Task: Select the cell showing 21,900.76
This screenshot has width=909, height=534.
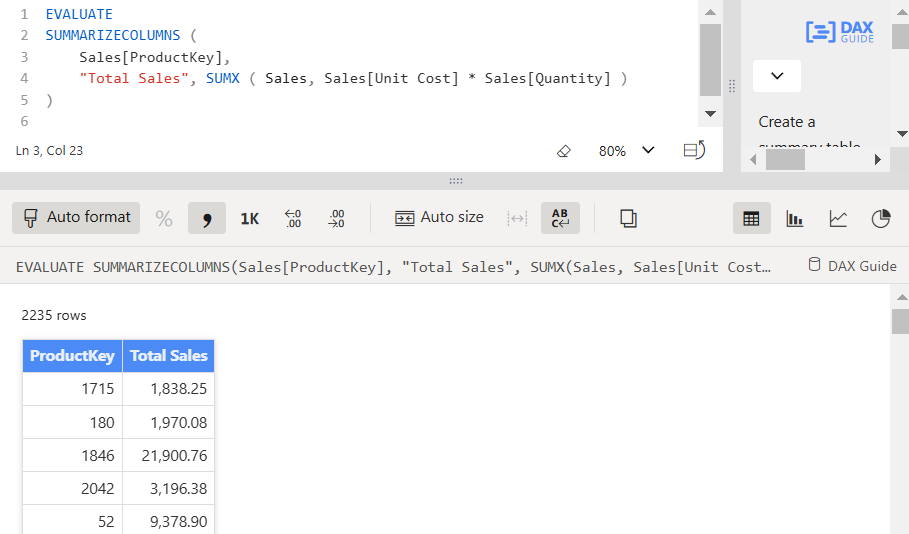Action: pos(169,455)
